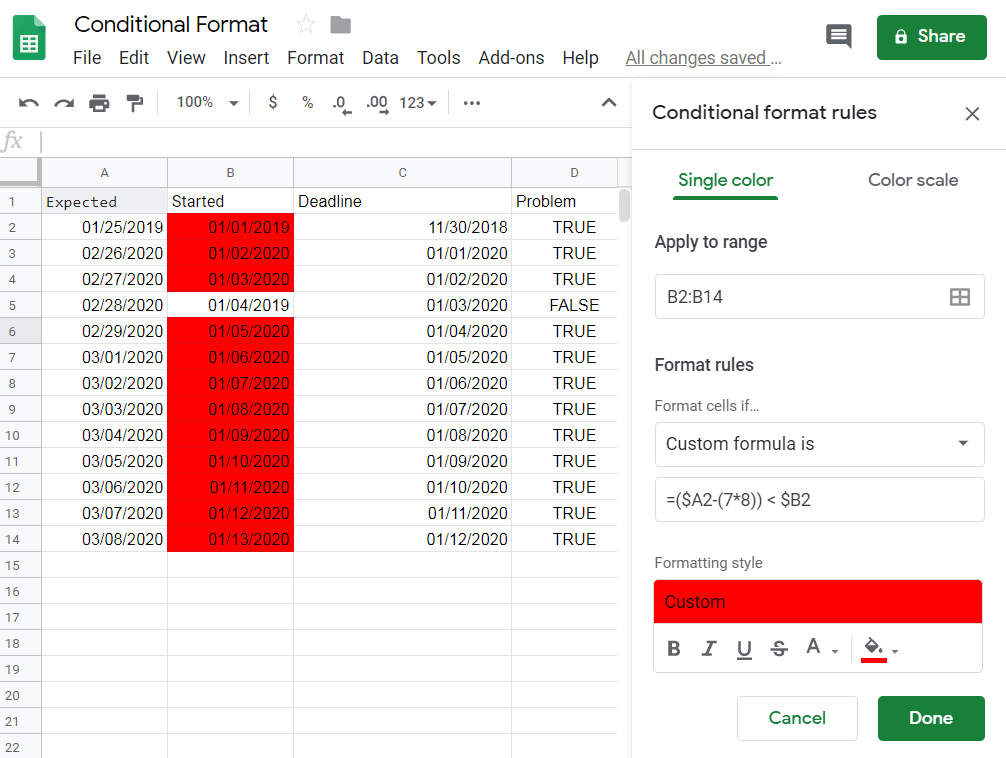Apply italic in the formatting style
This screenshot has width=1006, height=758.
[x=708, y=648]
